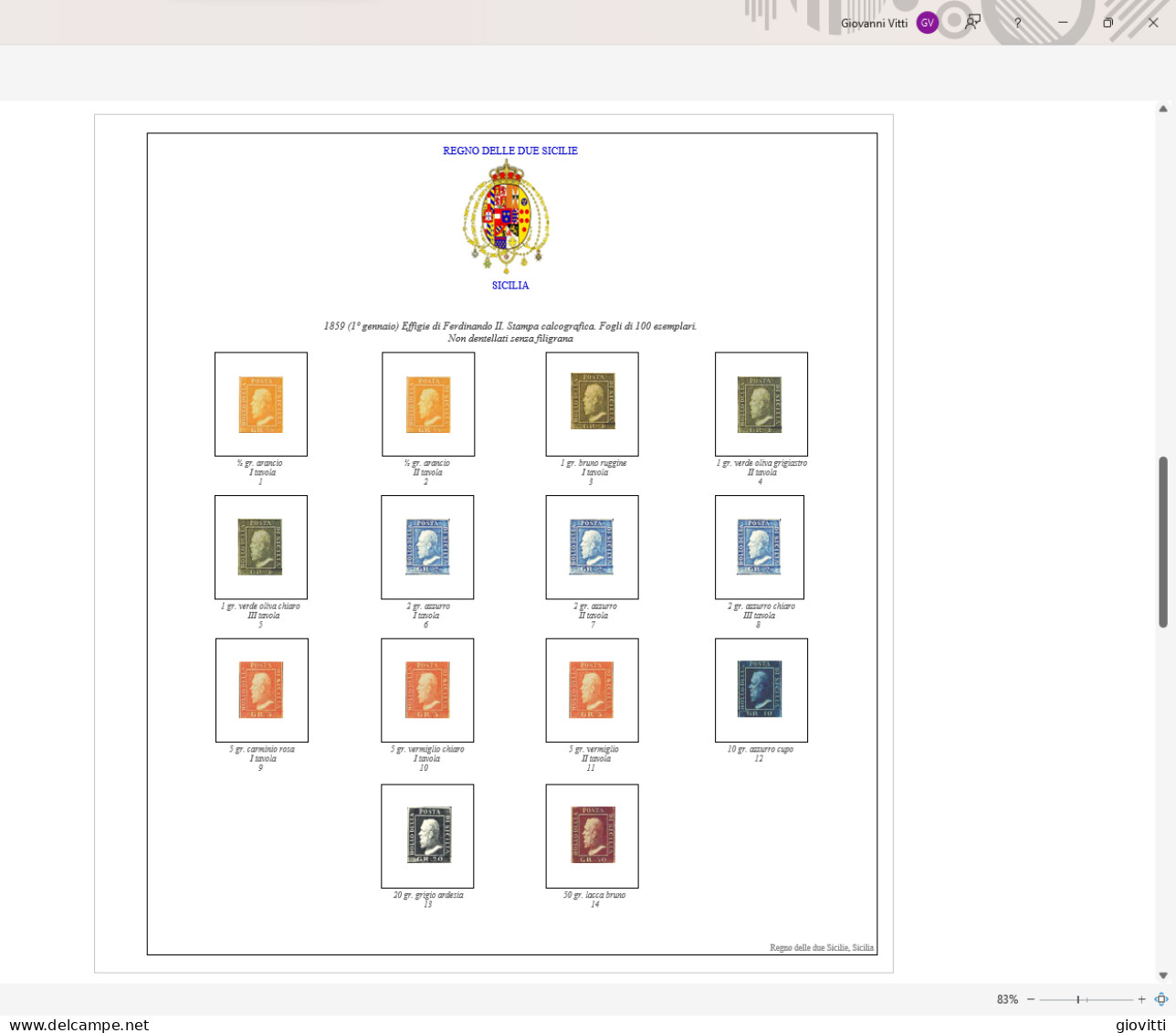Minimize the window
Screen dimensions: 1176x1033
[x=1063, y=23]
